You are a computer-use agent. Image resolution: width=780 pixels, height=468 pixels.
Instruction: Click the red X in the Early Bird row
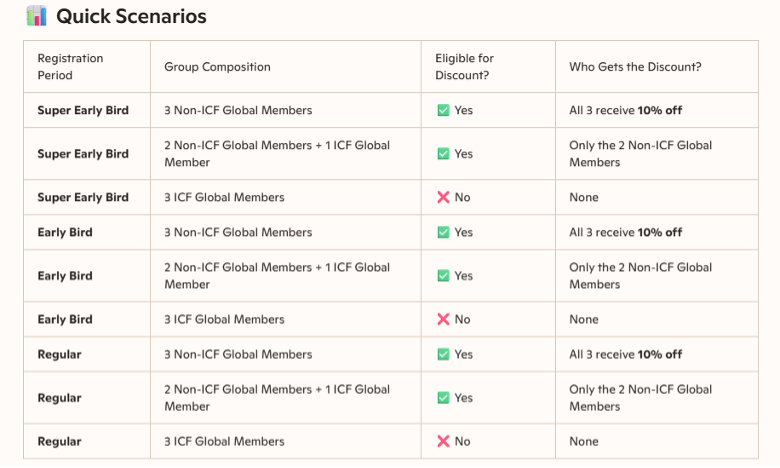[443, 319]
